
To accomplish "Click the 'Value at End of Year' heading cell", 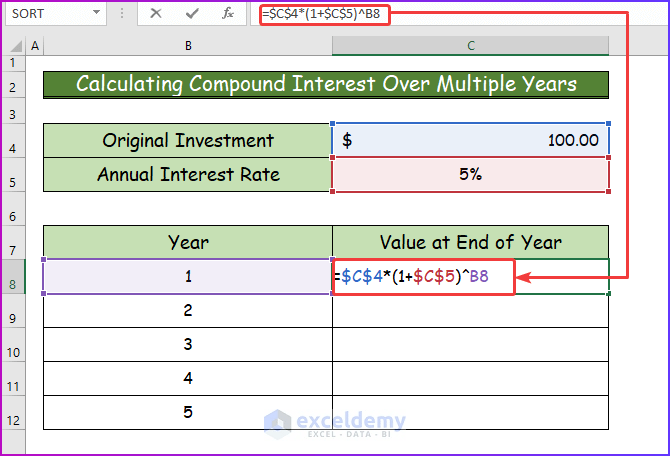I will (470, 242).
